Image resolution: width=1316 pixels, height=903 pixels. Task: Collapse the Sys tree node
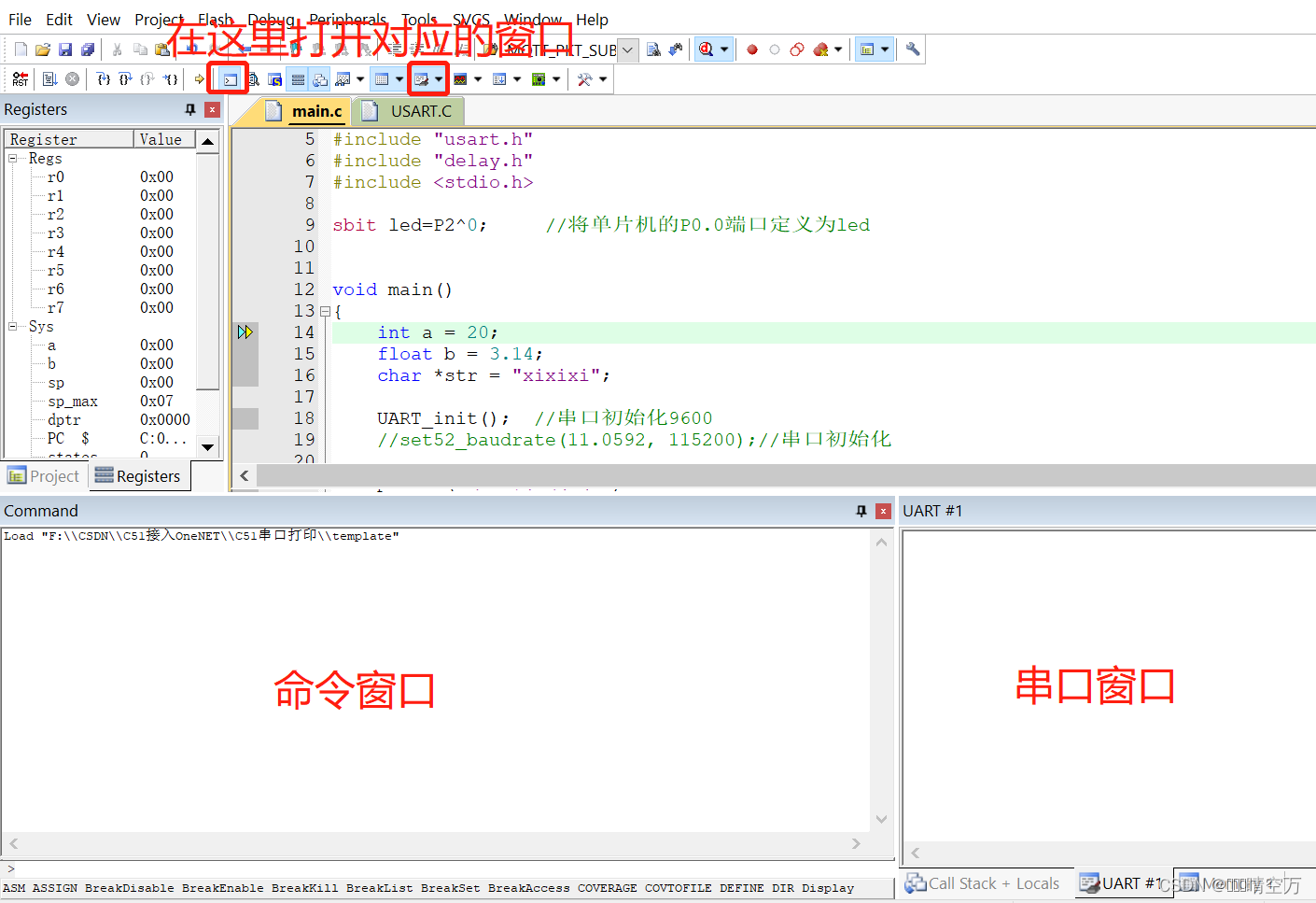tap(13, 326)
